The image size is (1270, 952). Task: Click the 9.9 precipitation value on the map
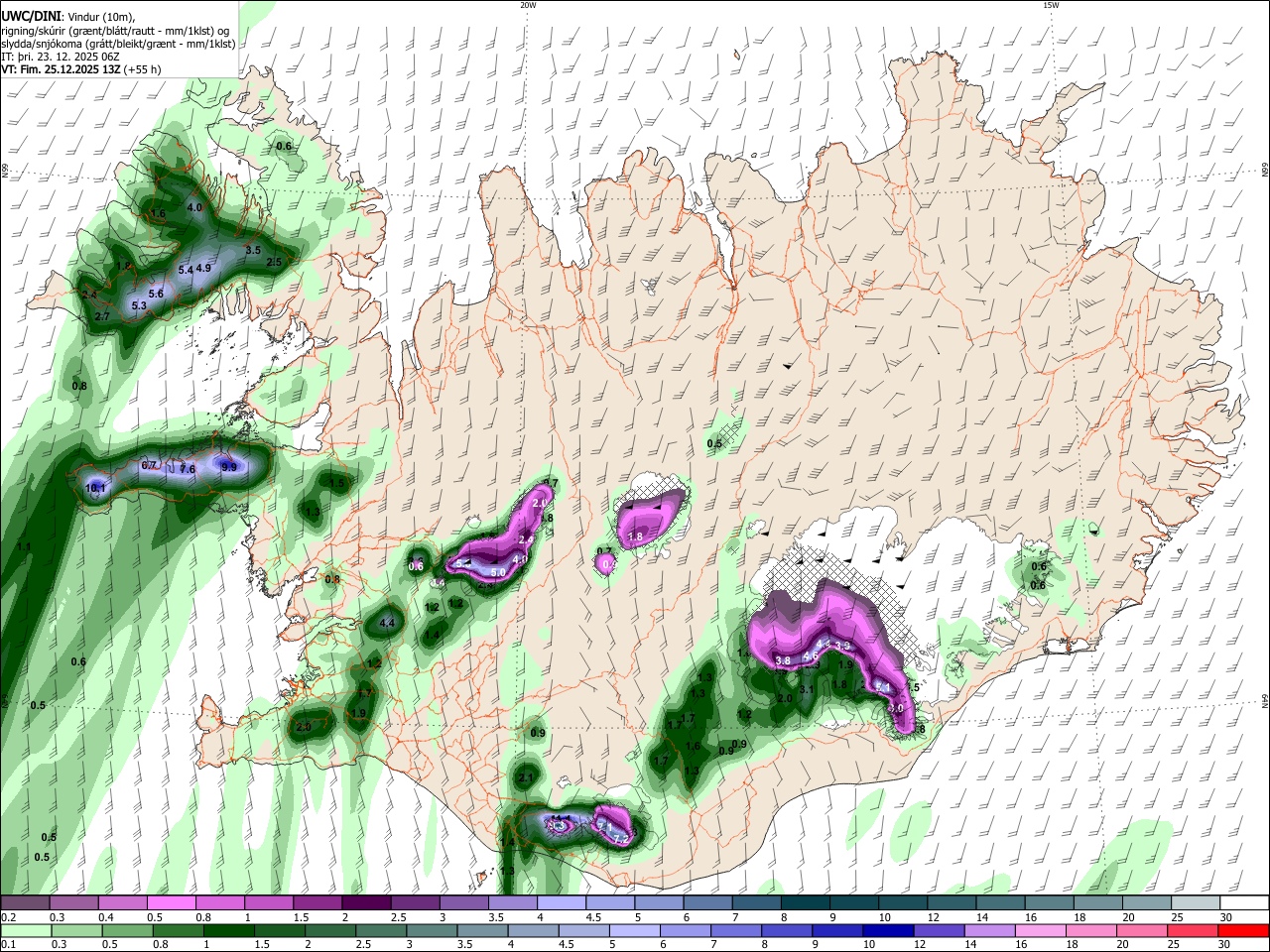229,466
